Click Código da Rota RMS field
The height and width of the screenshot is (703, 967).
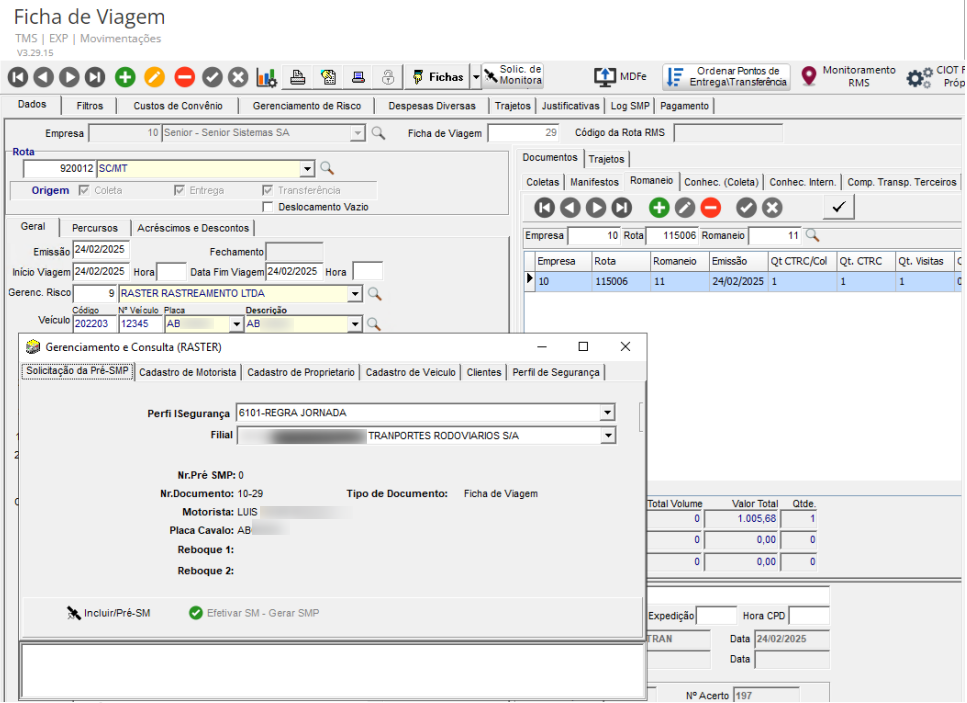point(728,133)
